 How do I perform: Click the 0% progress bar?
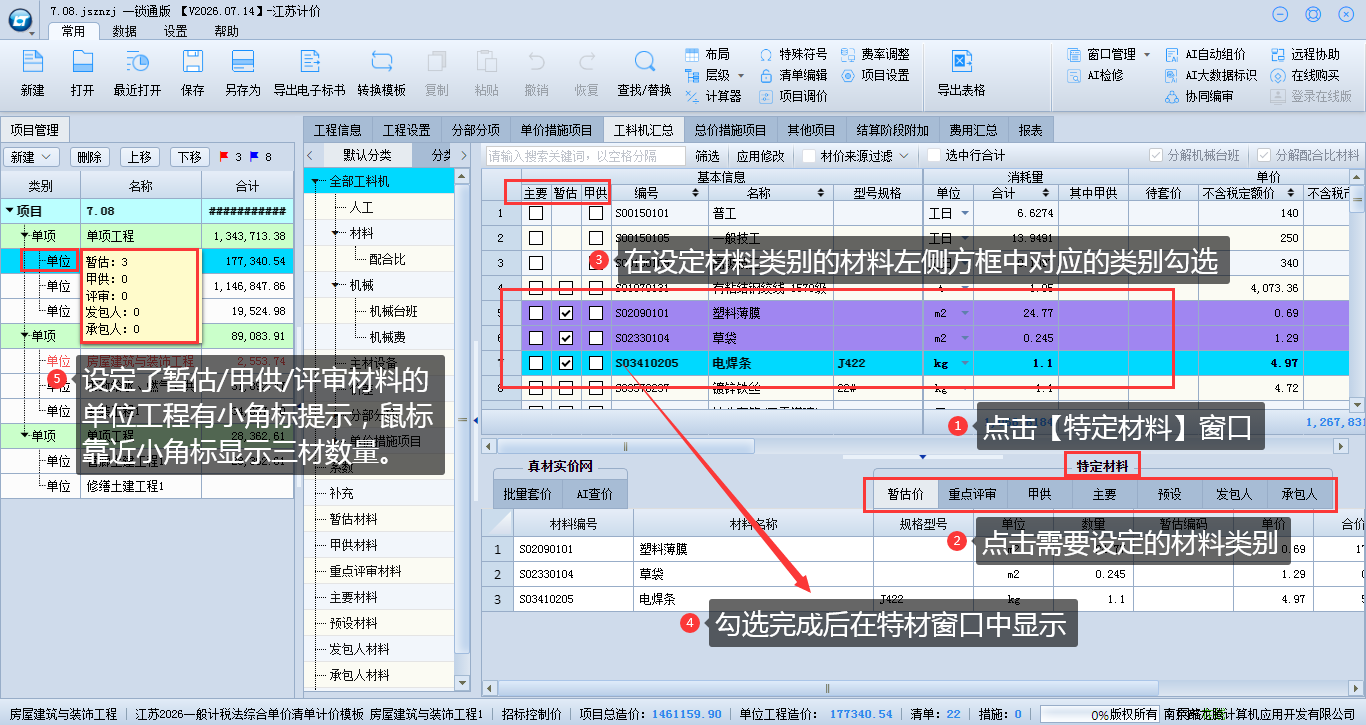(x=1100, y=715)
